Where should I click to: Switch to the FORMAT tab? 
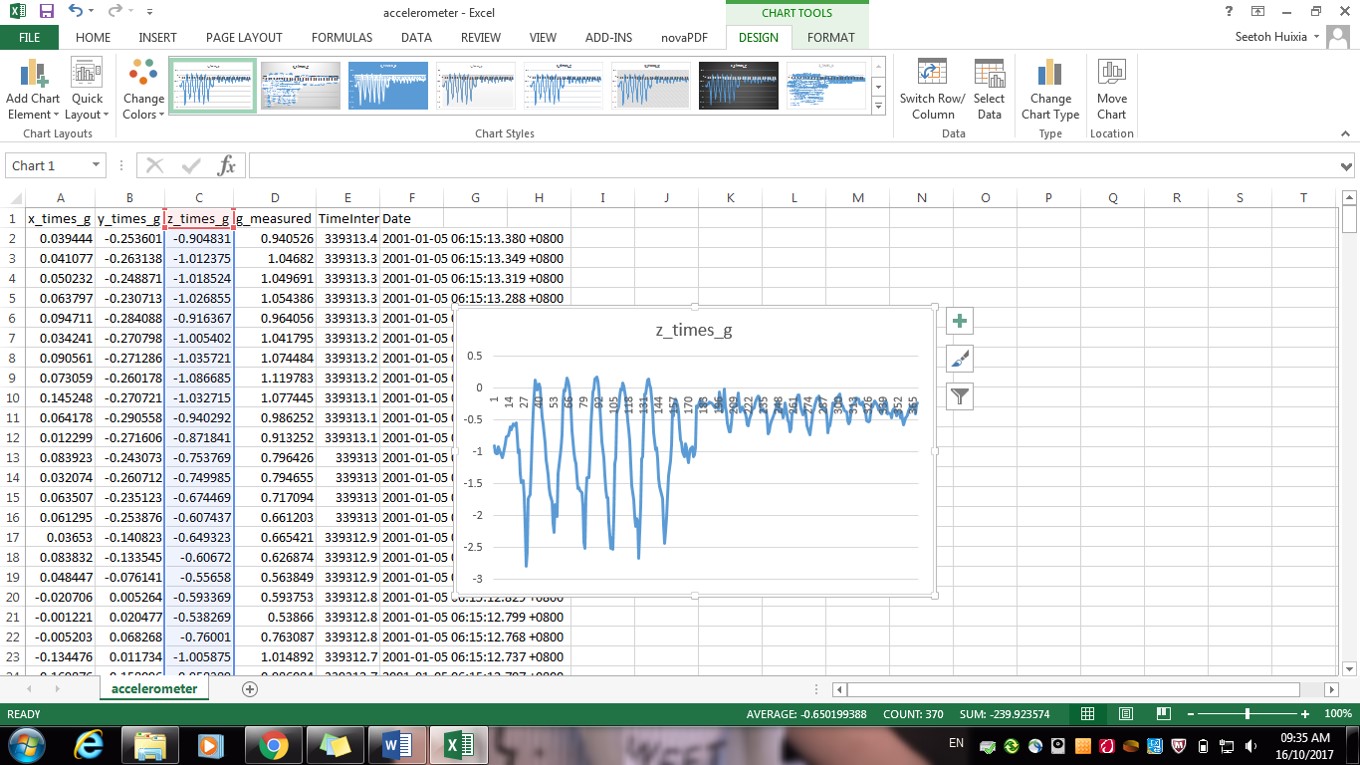[x=830, y=37]
